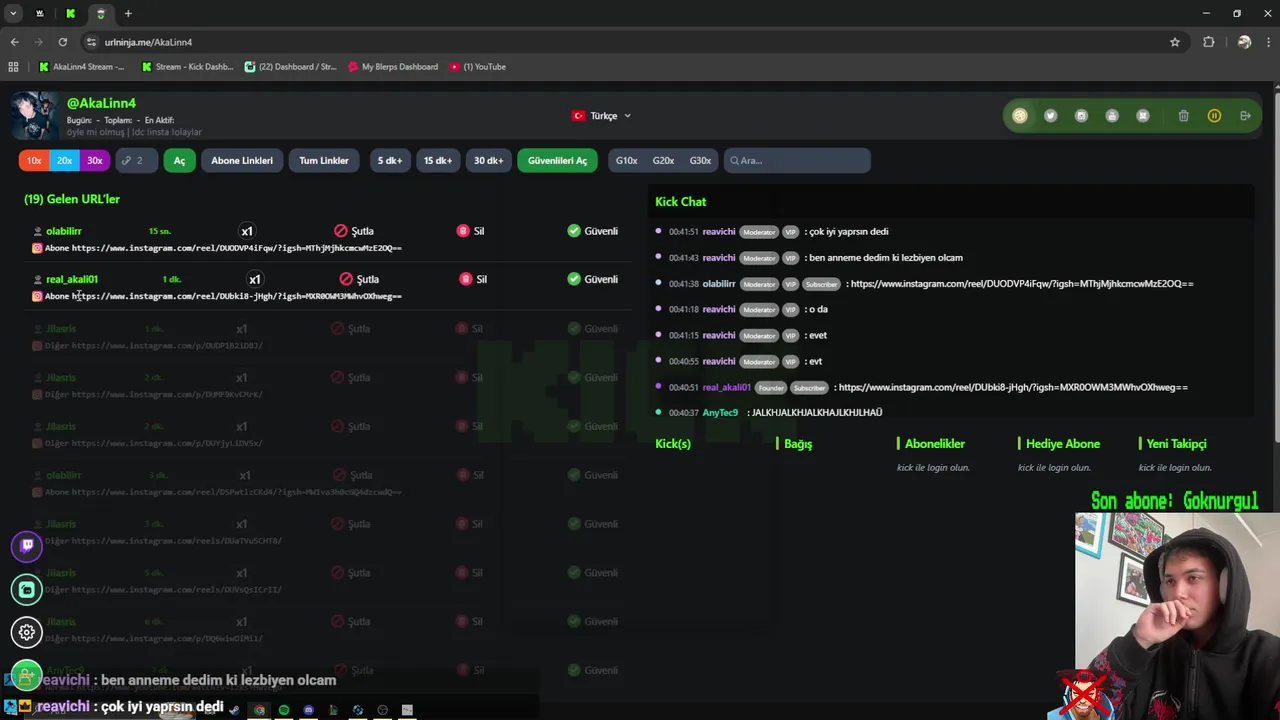
Task: Click the yellow pause icon in toolbar
Action: click(1214, 116)
